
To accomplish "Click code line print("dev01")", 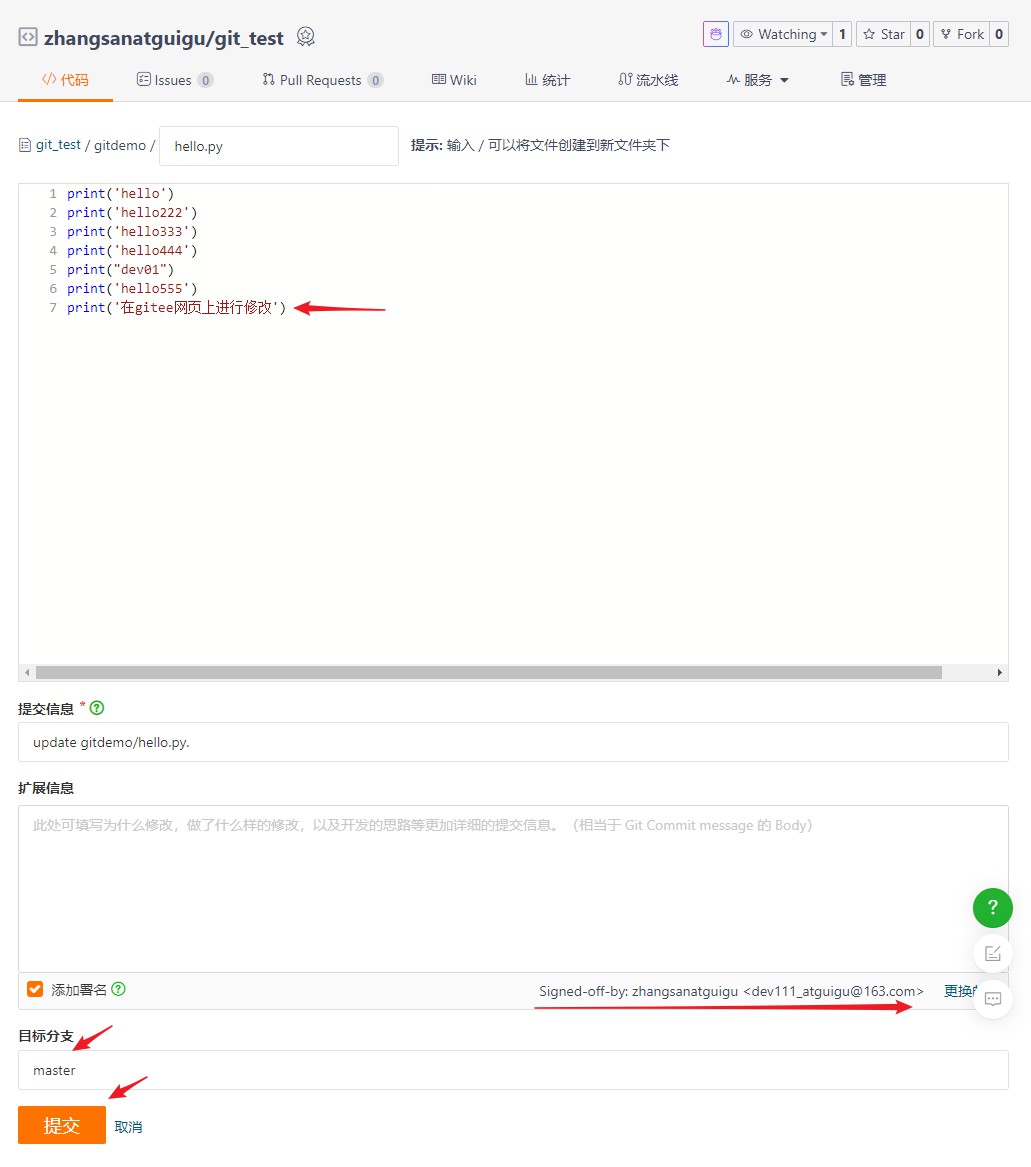I will [121, 269].
